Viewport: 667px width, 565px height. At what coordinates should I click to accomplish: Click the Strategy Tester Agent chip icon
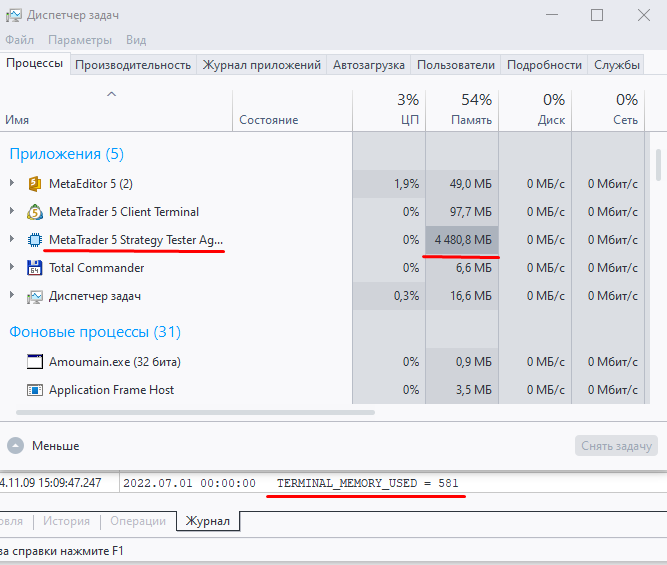click(x=34, y=240)
